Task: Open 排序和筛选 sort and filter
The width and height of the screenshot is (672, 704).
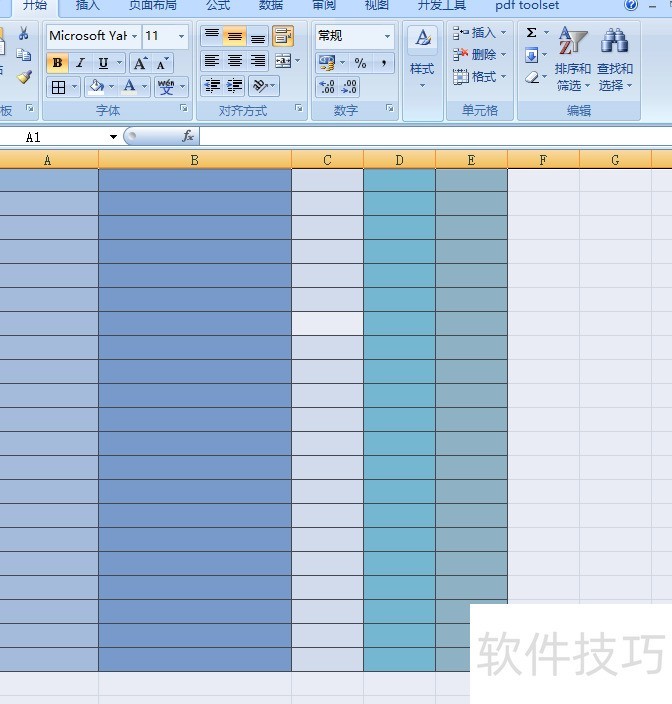Action: 572,58
